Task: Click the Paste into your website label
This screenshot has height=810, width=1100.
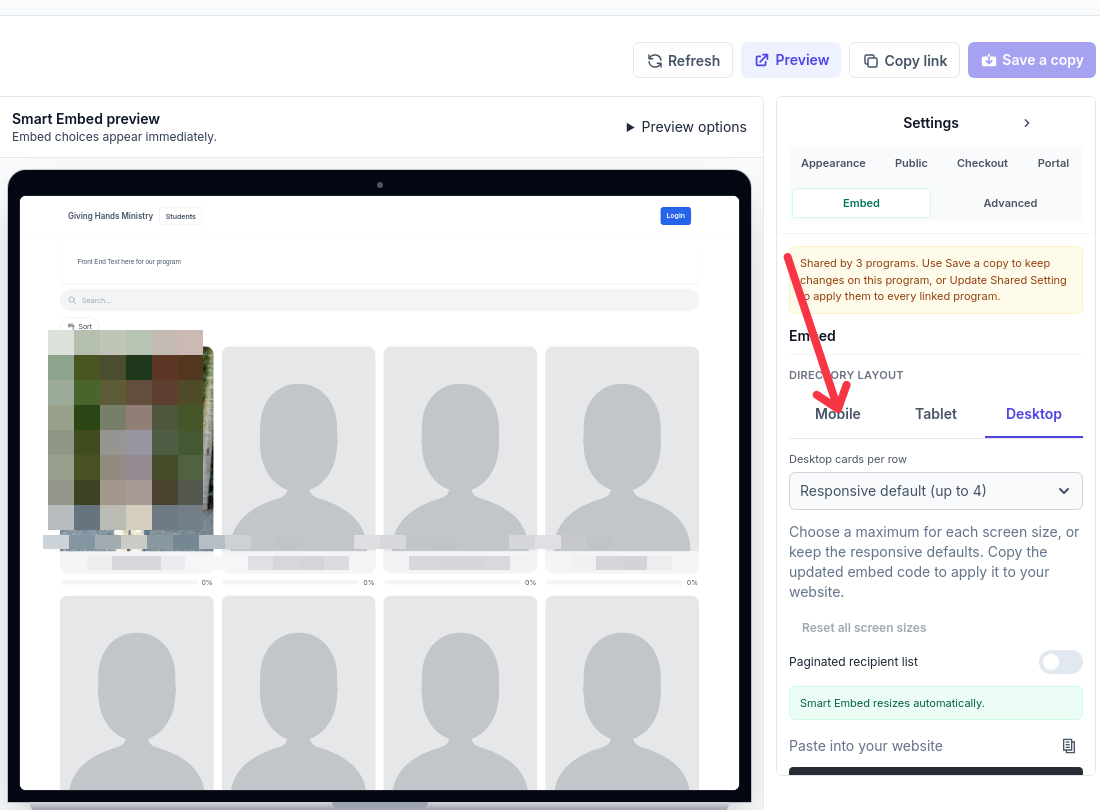Action: 865,745
